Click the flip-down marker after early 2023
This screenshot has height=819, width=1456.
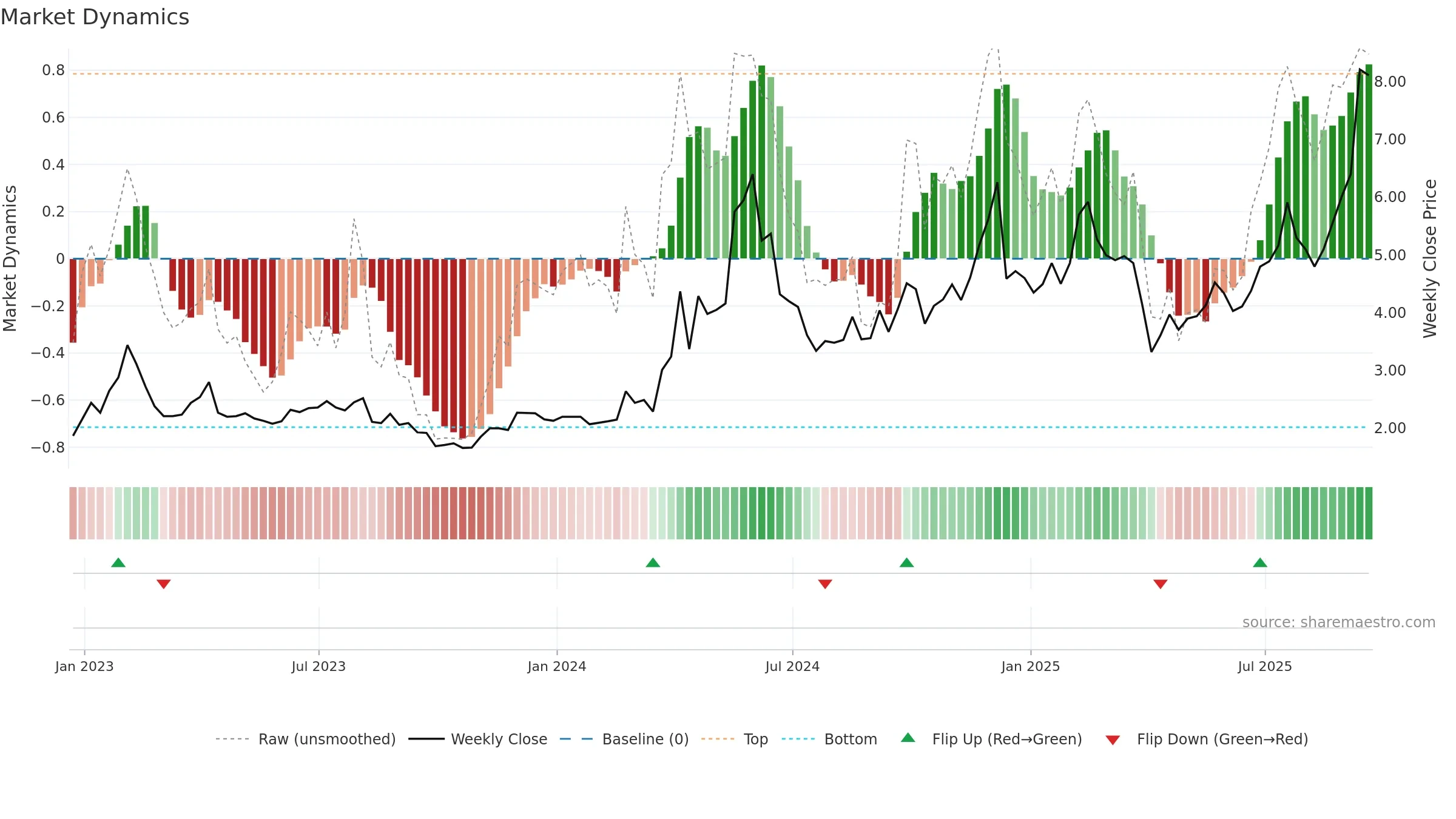coord(164,584)
